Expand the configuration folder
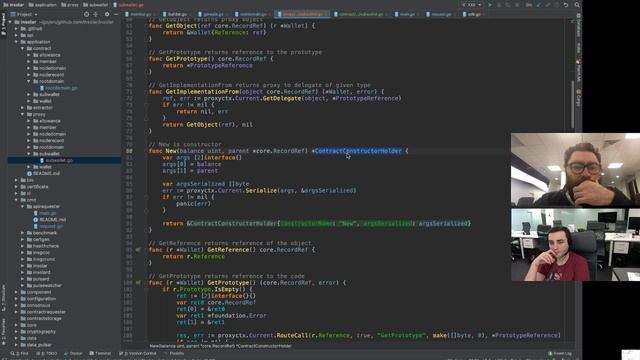 [x=16, y=299]
